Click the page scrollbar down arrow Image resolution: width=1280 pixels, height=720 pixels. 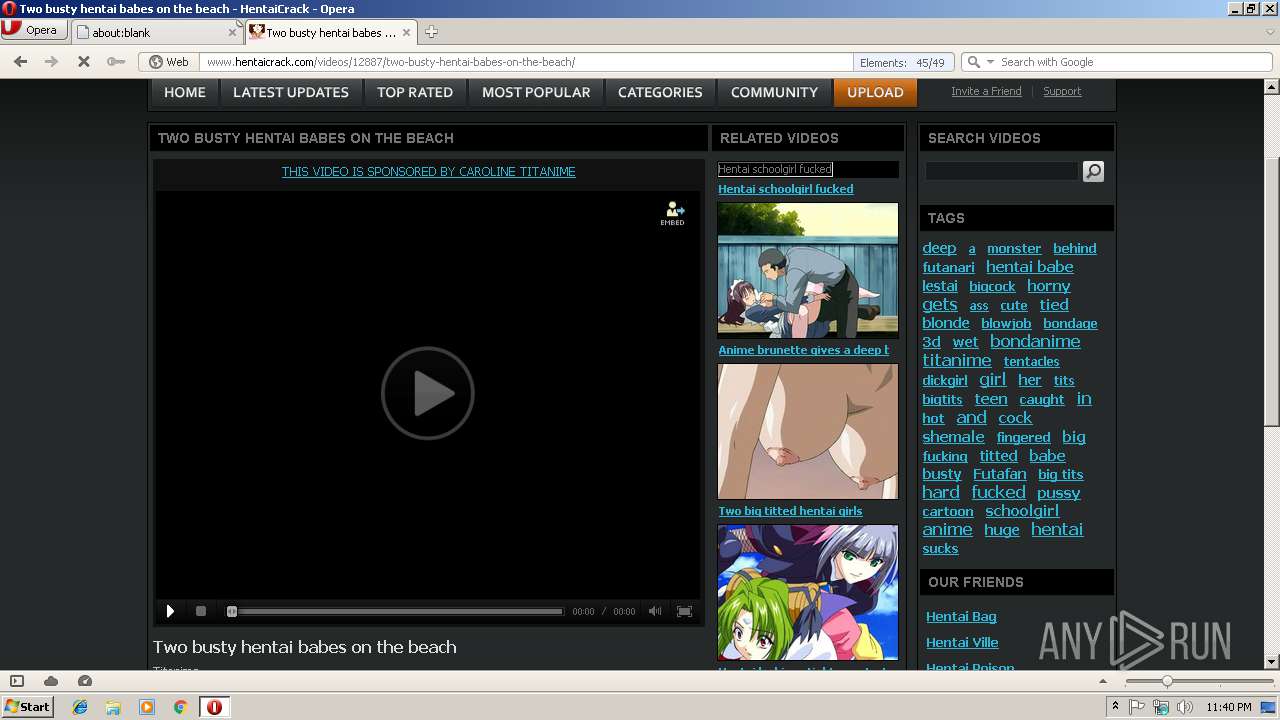(x=1272, y=661)
